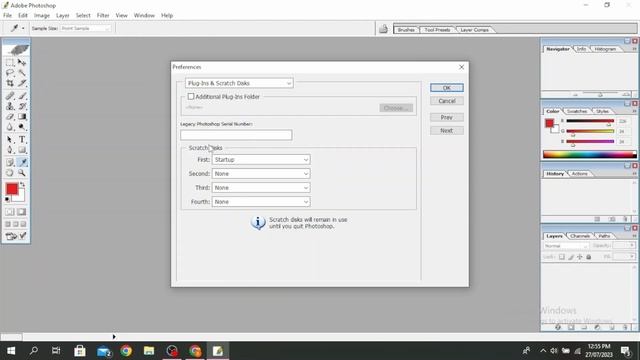Viewport: 640px width, 360px height.
Task: Select the Clone Stamp tool
Action: tap(10, 107)
